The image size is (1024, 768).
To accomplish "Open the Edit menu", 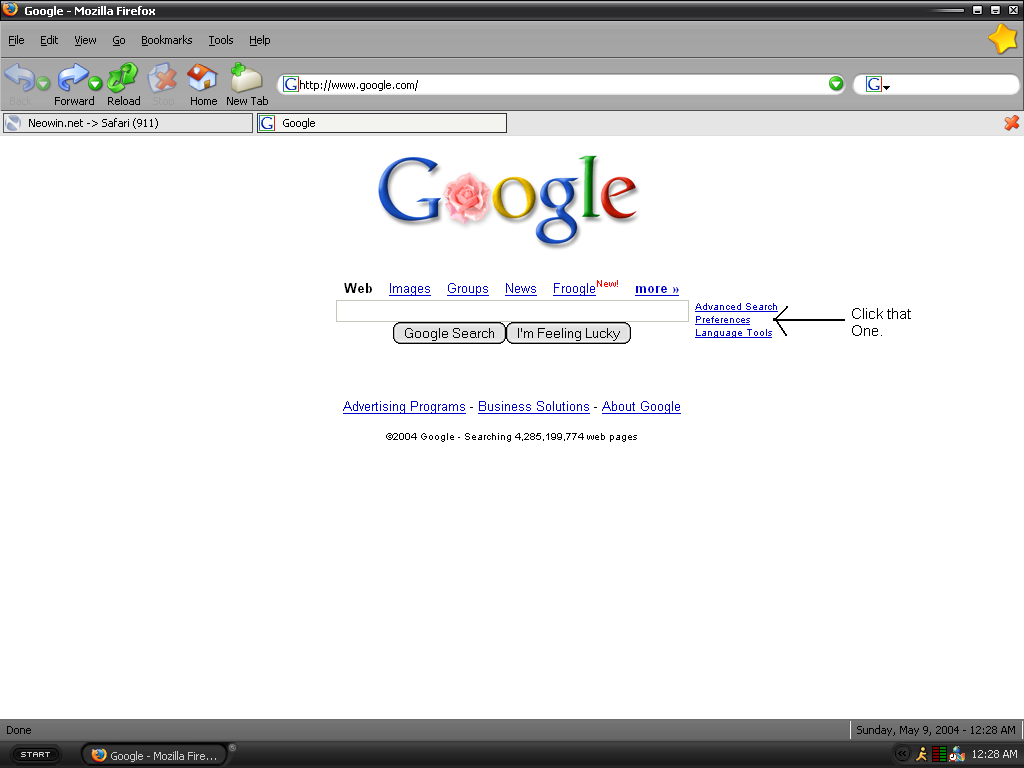I will click(x=49, y=40).
